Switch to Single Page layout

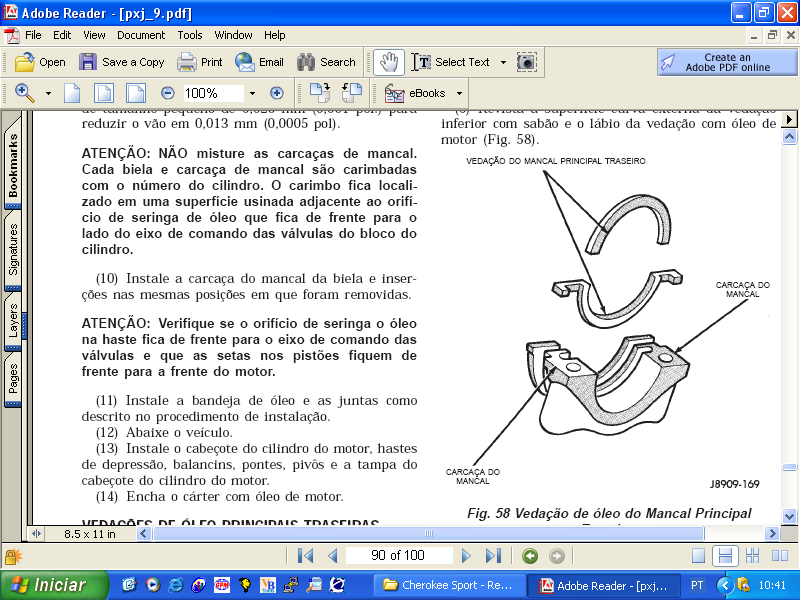[698, 556]
